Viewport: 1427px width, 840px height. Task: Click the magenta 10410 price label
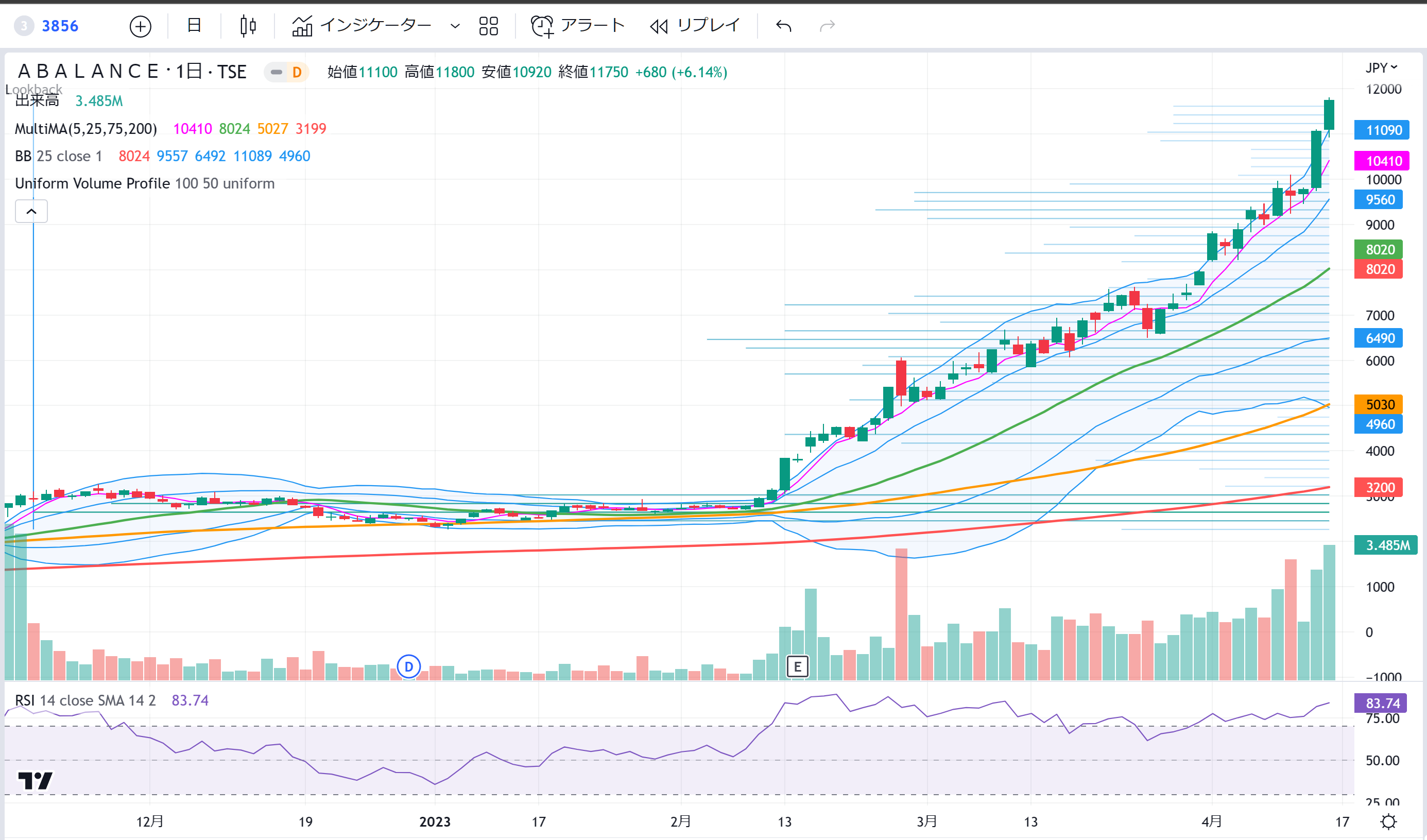1381,161
